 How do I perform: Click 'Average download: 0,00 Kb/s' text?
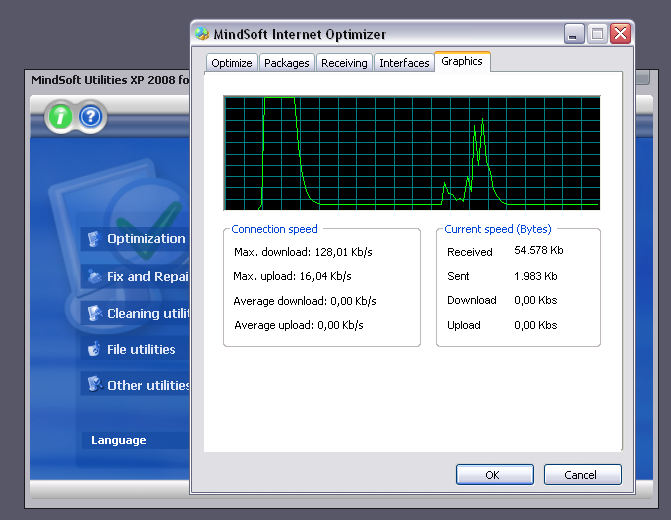pyautogui.click(x=305, y=301)
